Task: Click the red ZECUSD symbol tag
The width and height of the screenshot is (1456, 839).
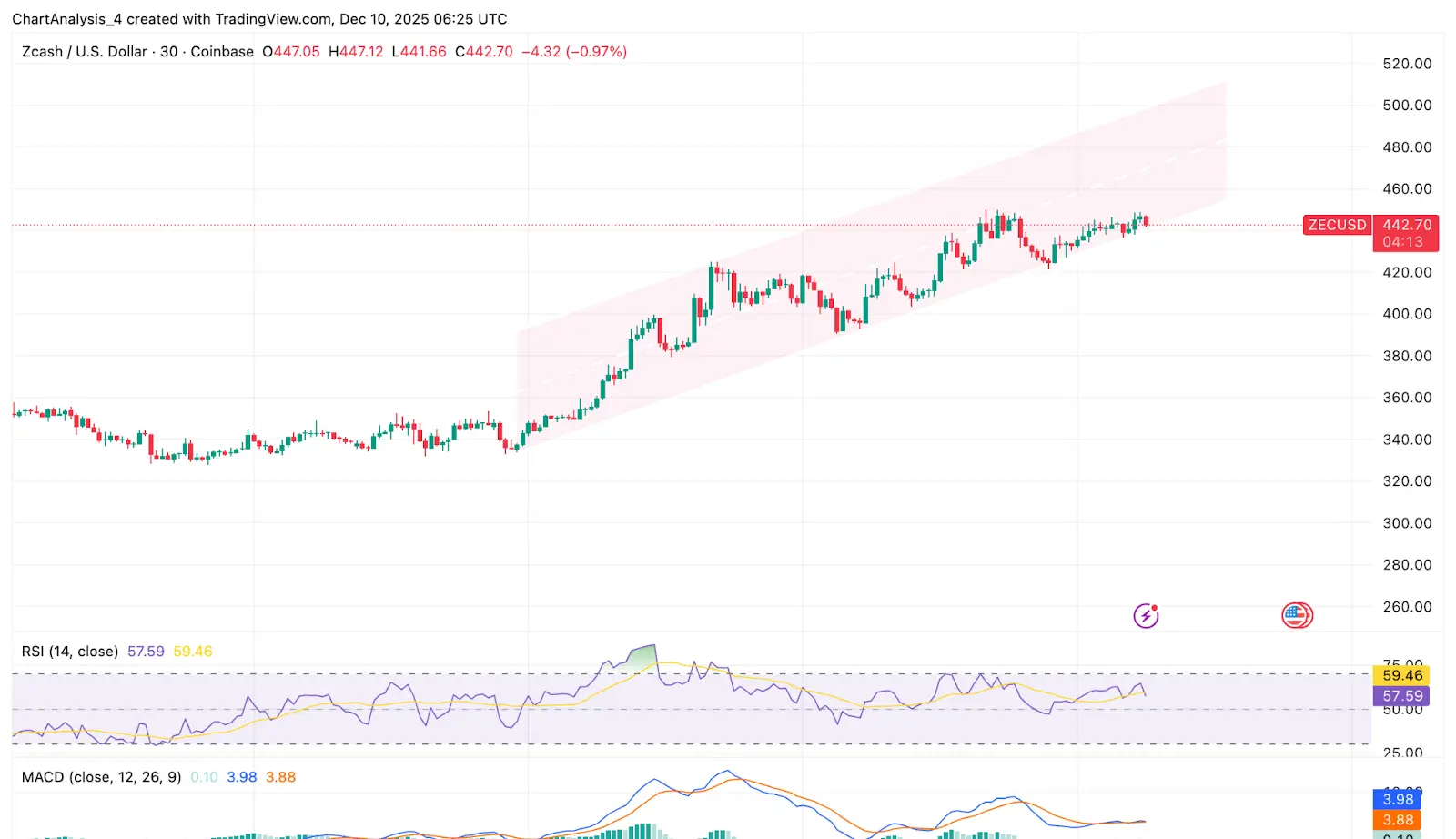Action: tap(1337, 225)
